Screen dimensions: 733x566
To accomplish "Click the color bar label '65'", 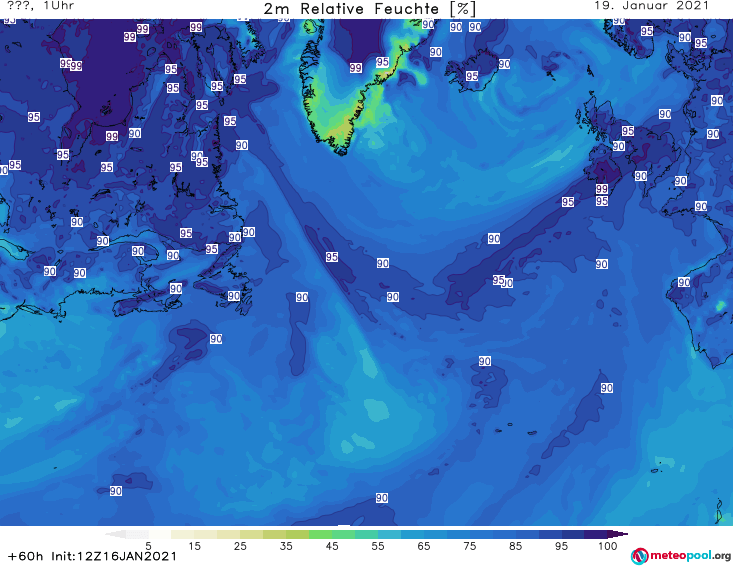I will [424, 546].
